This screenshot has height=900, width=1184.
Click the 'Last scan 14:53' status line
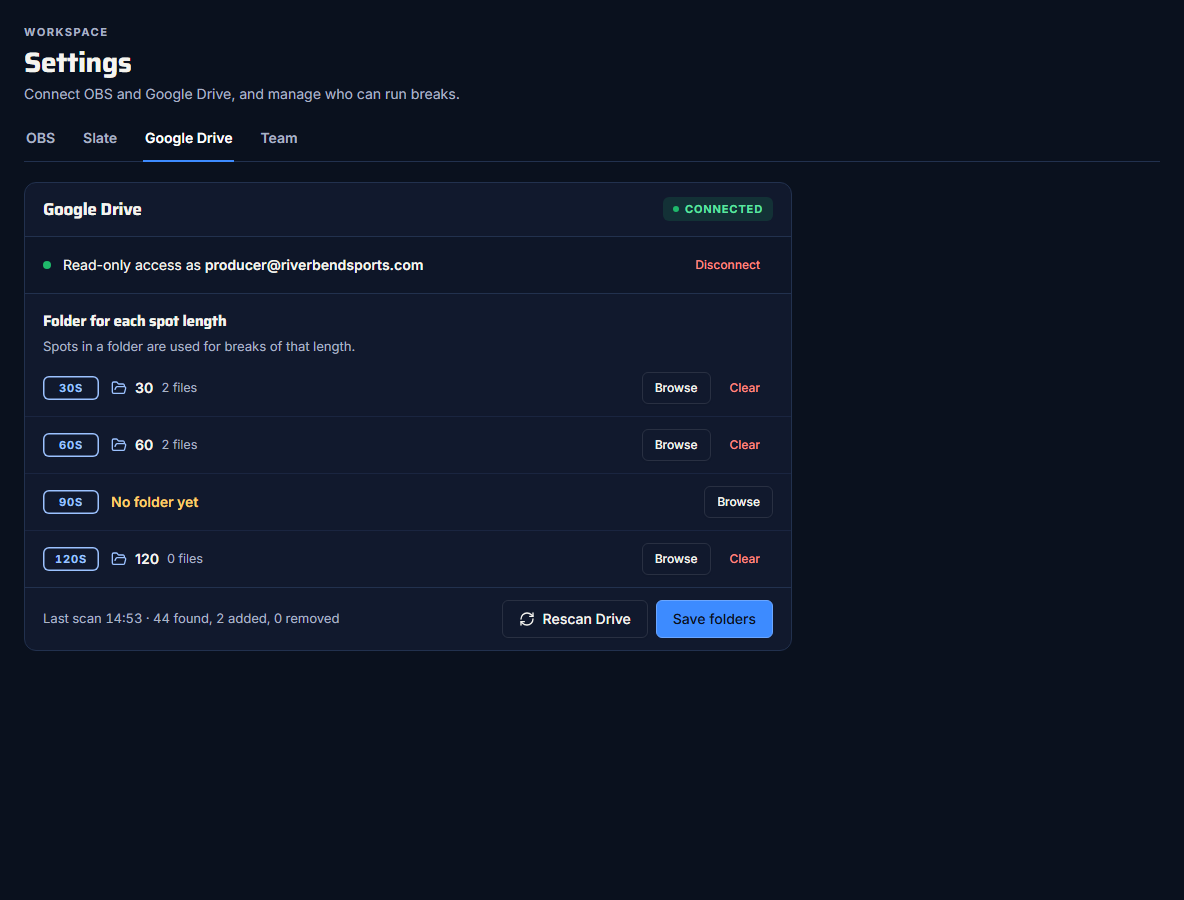pos(191,618)
